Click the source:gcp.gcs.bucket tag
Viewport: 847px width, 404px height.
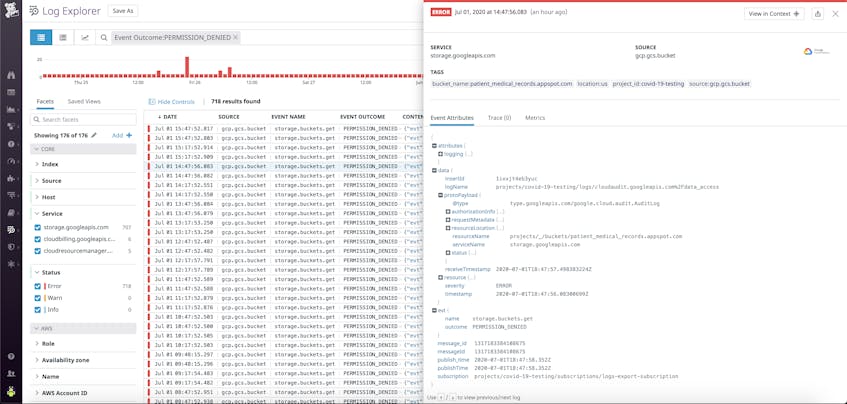click(720, 84)
